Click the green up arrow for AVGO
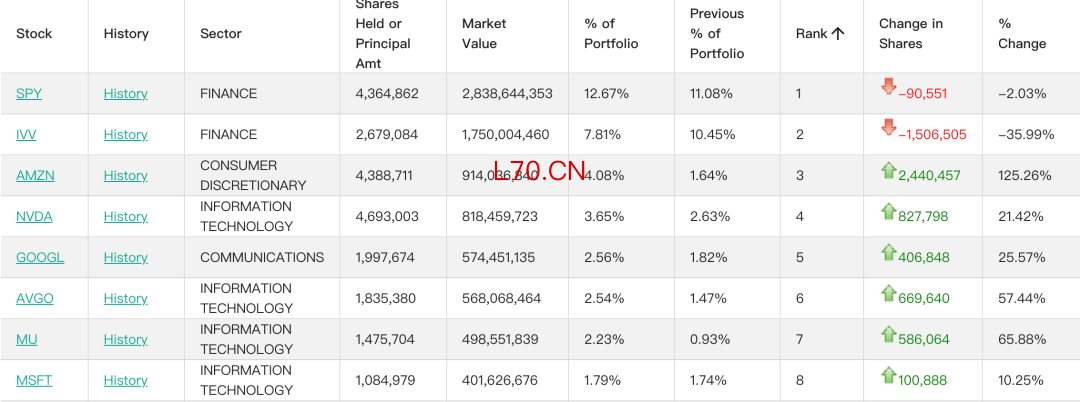 pyautogui.click(x=889, y=293)
